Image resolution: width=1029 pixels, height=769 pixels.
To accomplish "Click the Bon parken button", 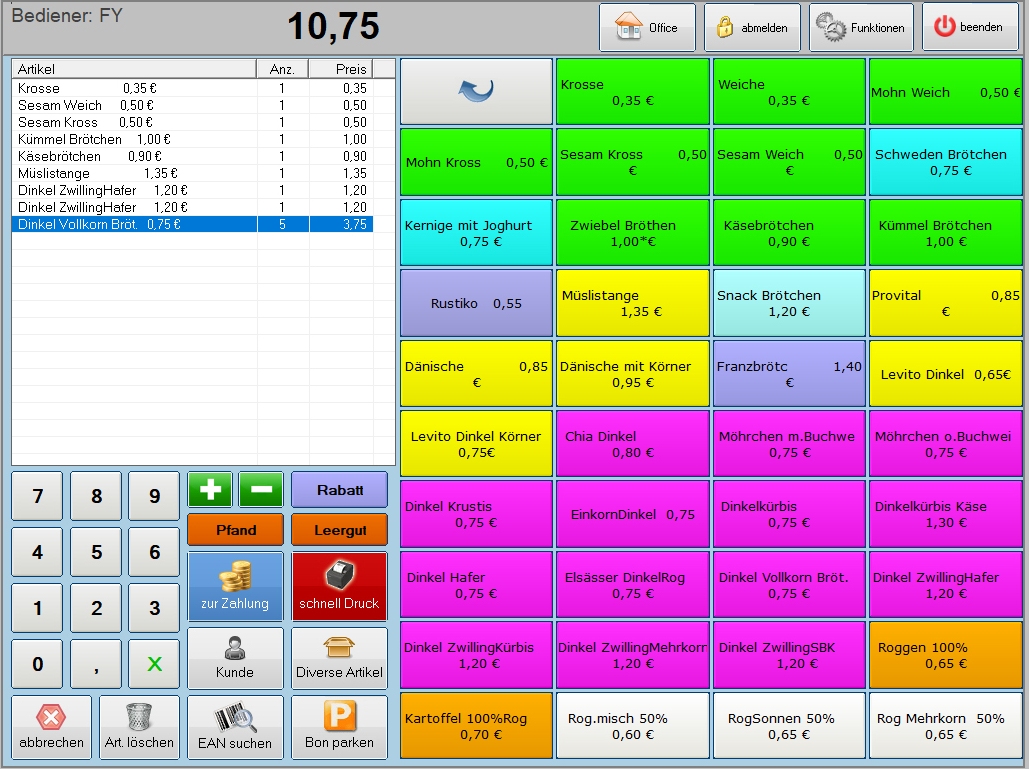I will [x=339, y=727].
